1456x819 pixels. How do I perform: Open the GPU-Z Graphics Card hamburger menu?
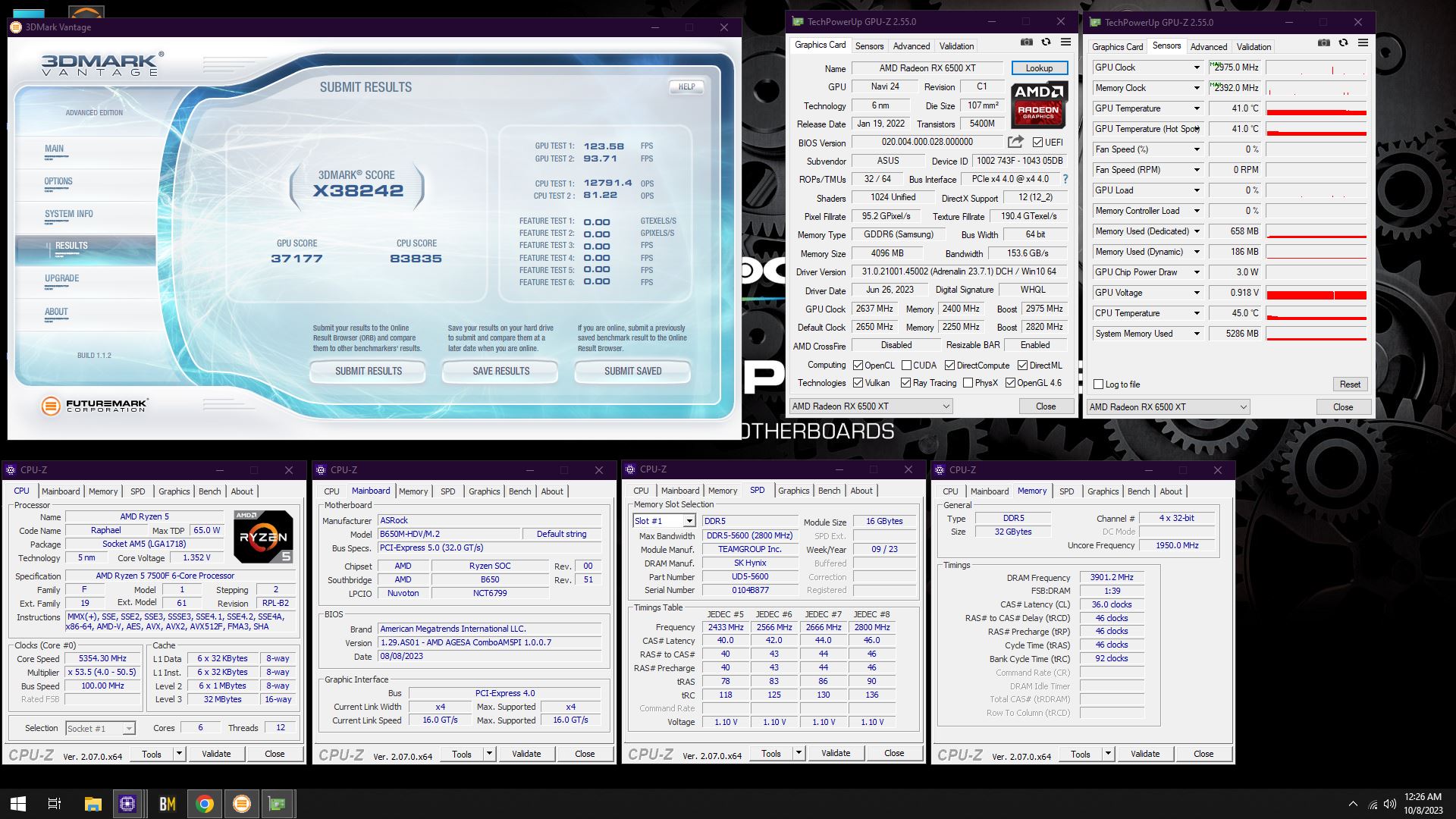[1065, 43]
